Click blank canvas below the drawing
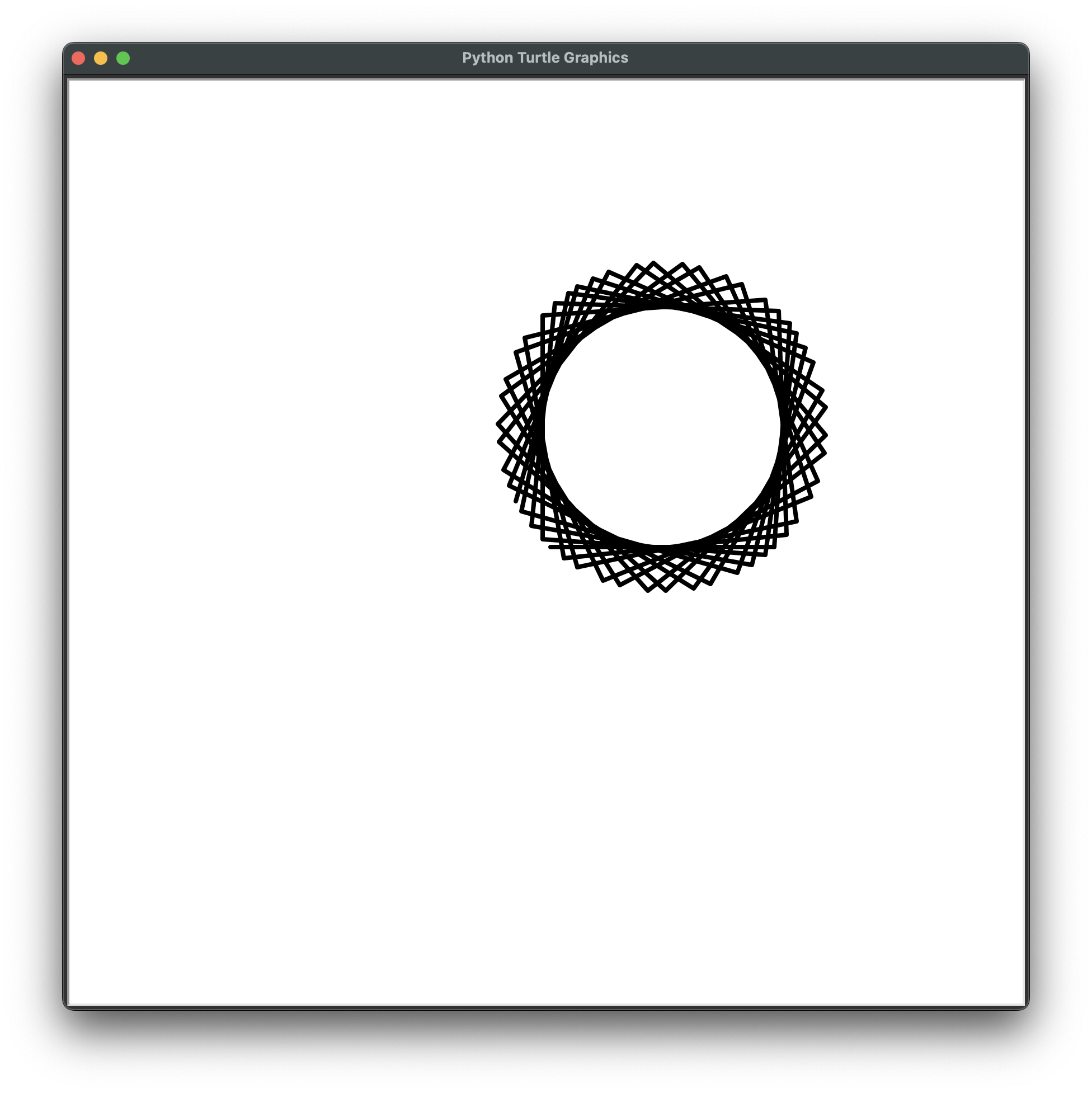The height and width of the screenshot is (1093, 1092). click(662, 792)
